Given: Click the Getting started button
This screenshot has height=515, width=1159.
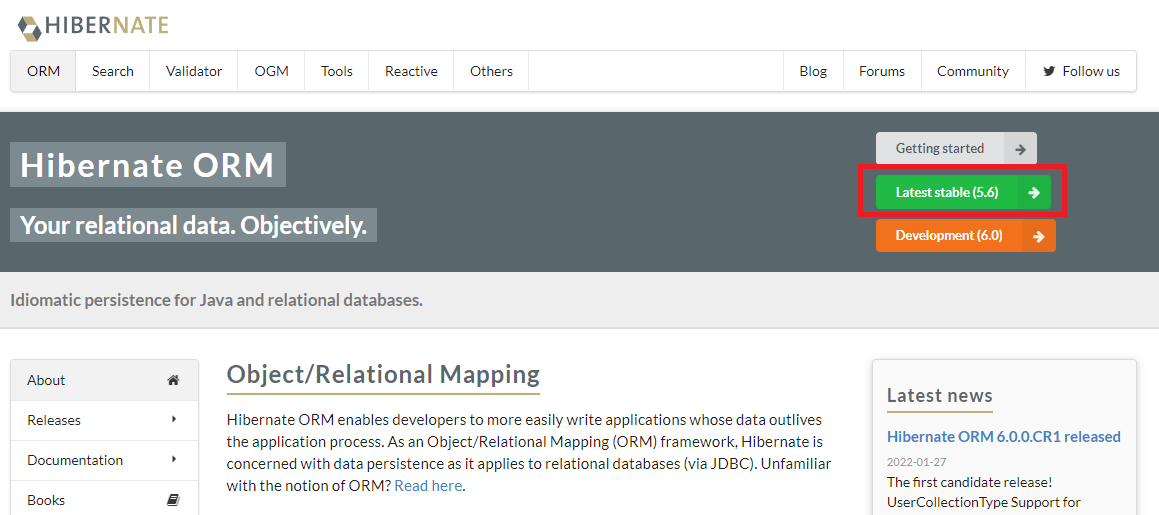Looking at the screenshot, I should pos(956,149).
